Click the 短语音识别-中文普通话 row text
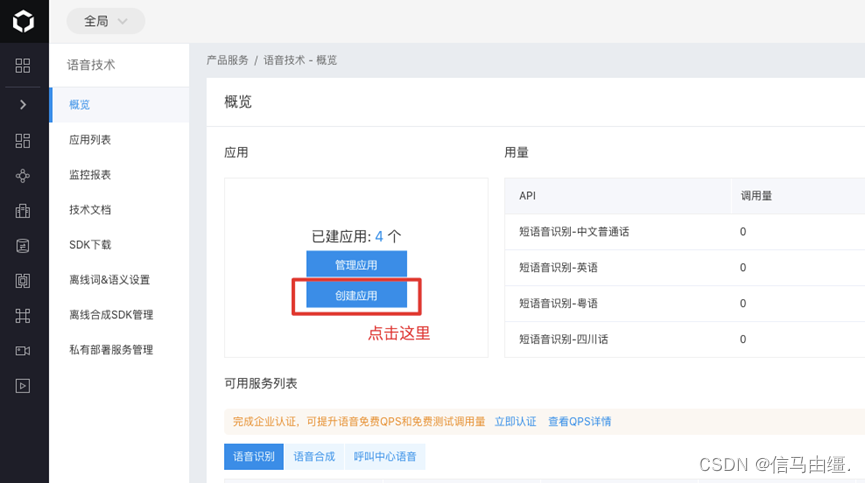This screenshot has height=483, width=865. 574,232
